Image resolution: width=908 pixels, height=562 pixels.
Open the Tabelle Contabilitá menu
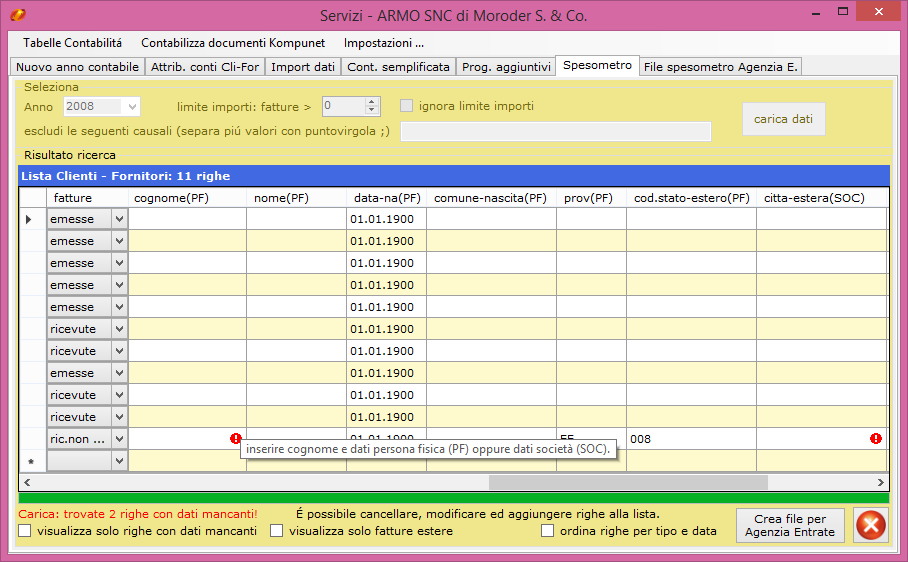coord(72,43)
